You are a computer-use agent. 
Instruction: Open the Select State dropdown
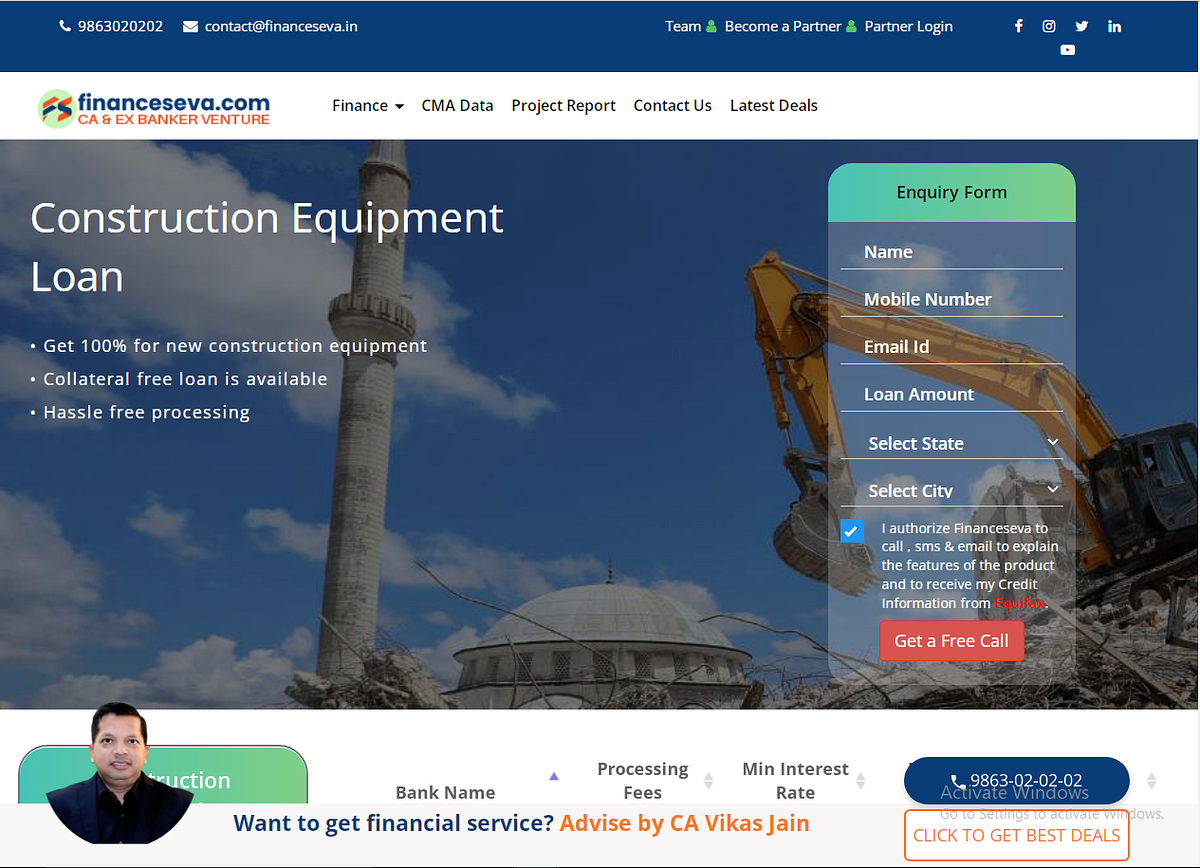coord(951,442)
